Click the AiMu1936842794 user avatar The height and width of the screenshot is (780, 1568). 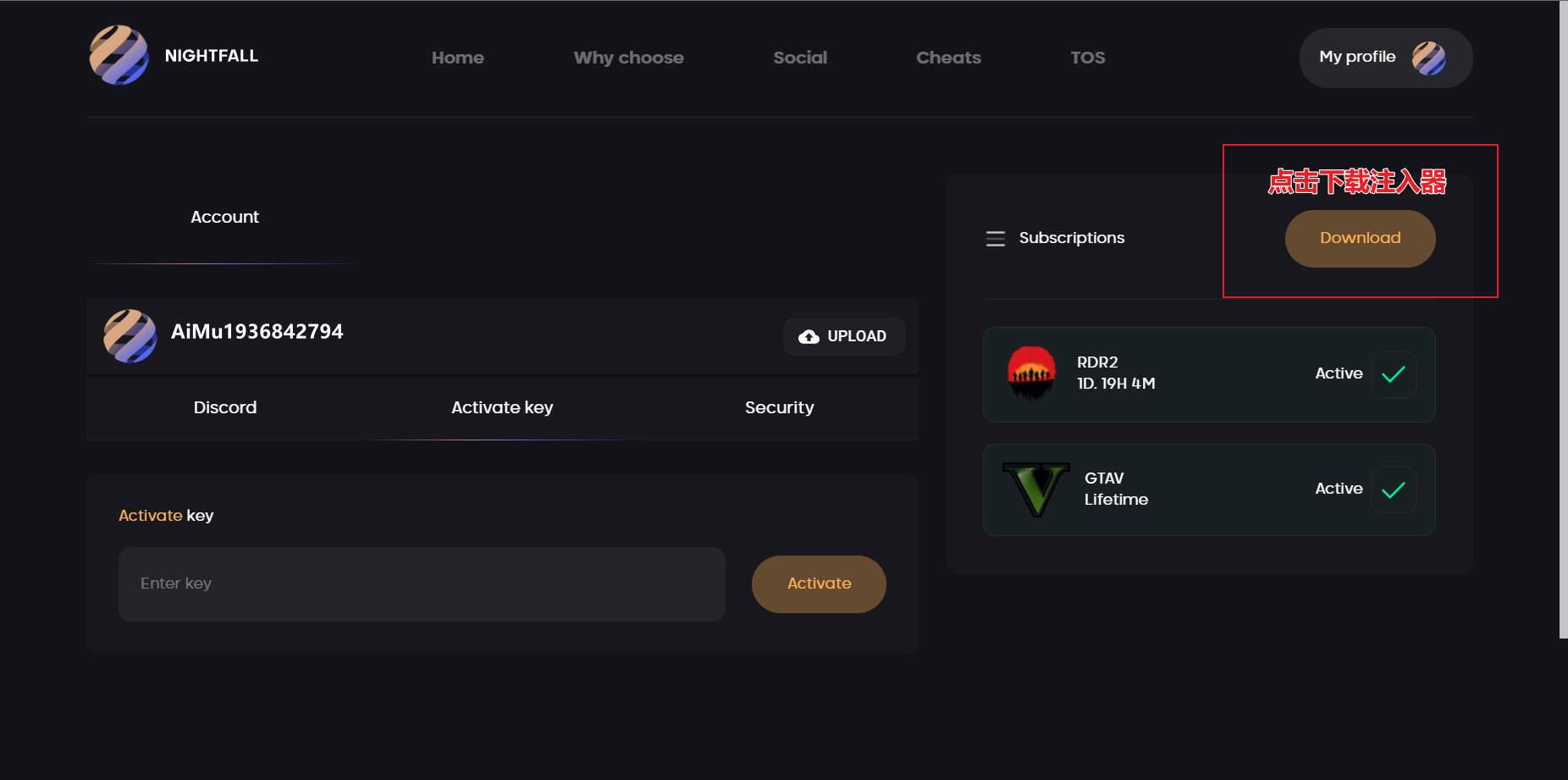point(130,335)
